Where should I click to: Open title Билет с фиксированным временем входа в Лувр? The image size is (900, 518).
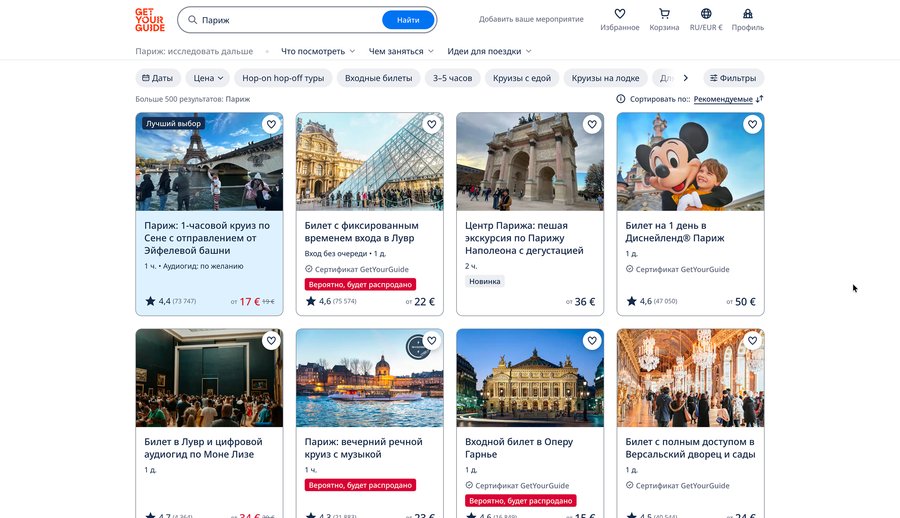[362, 231]
